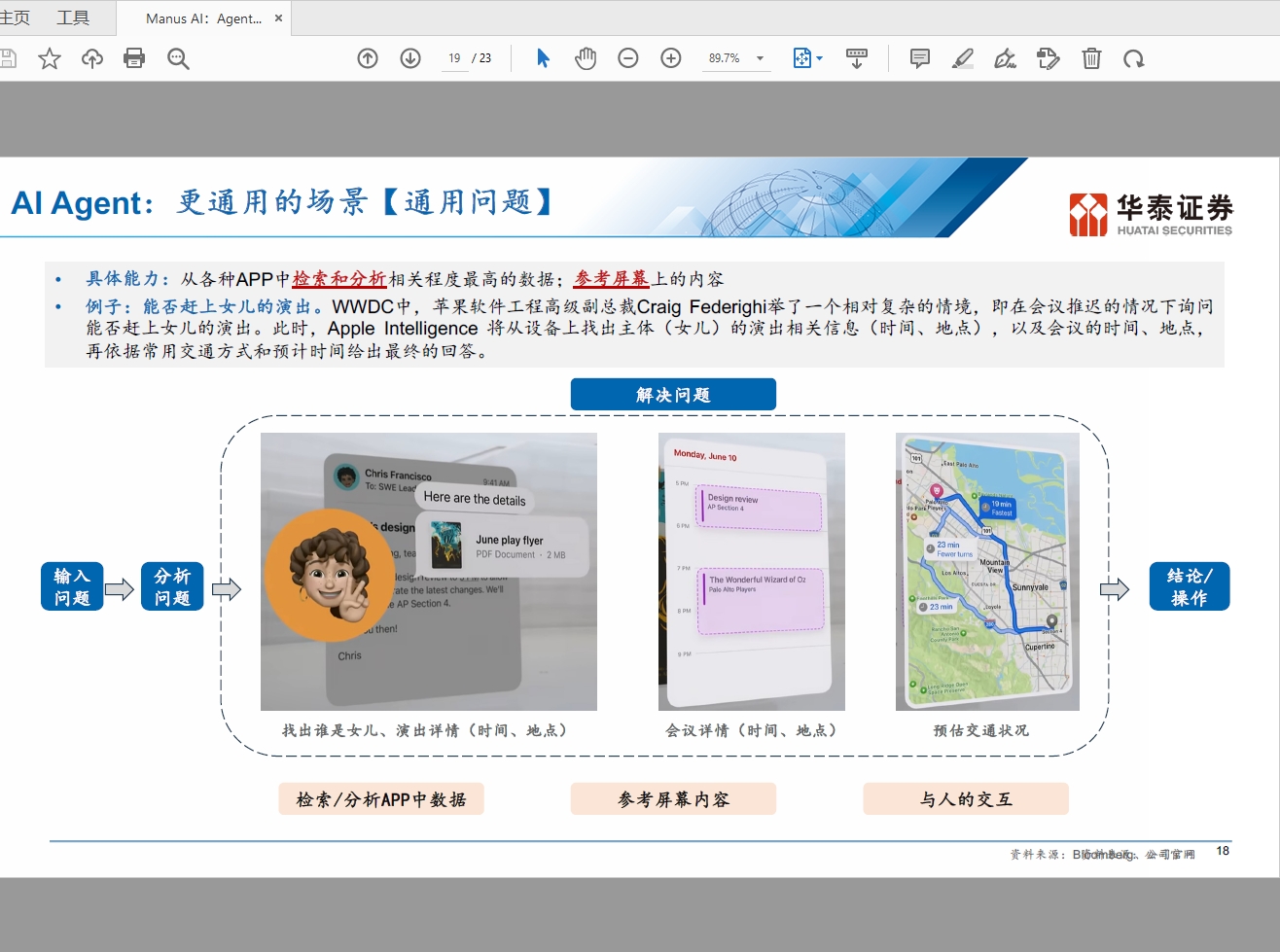Click the page number field showing 19
Image resolution: width=1280 pixels, height=952 pixels.
pyautogui.click(x=454, y=58)
